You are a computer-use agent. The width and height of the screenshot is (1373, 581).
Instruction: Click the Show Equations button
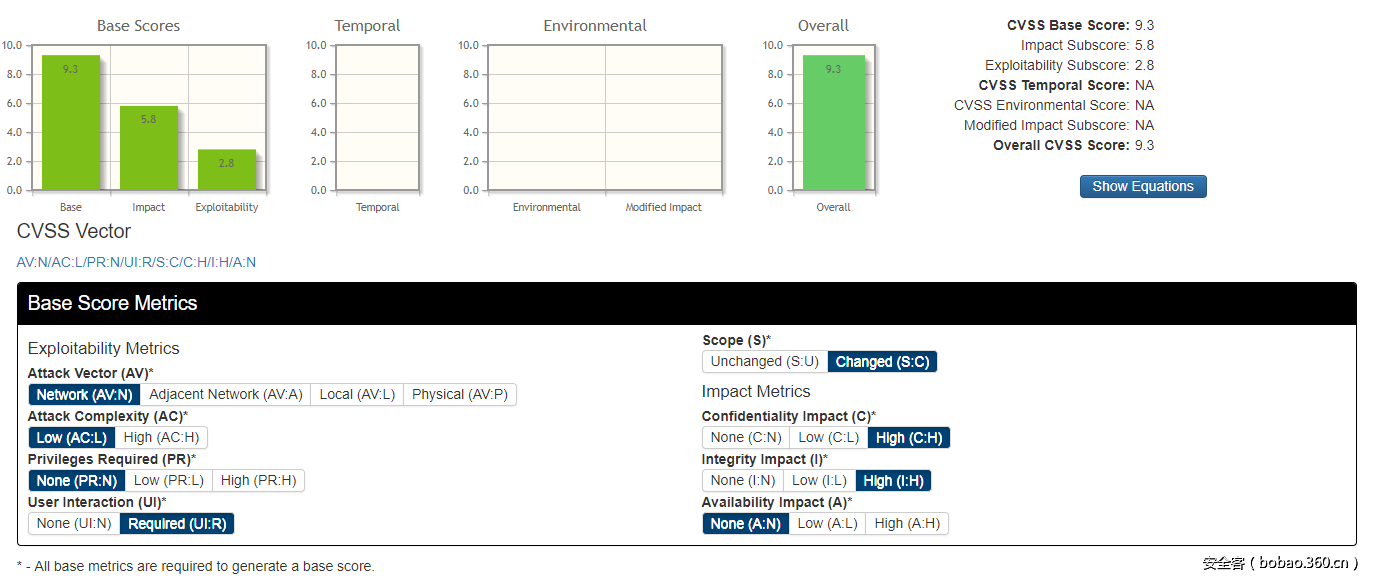point(1142,186)
